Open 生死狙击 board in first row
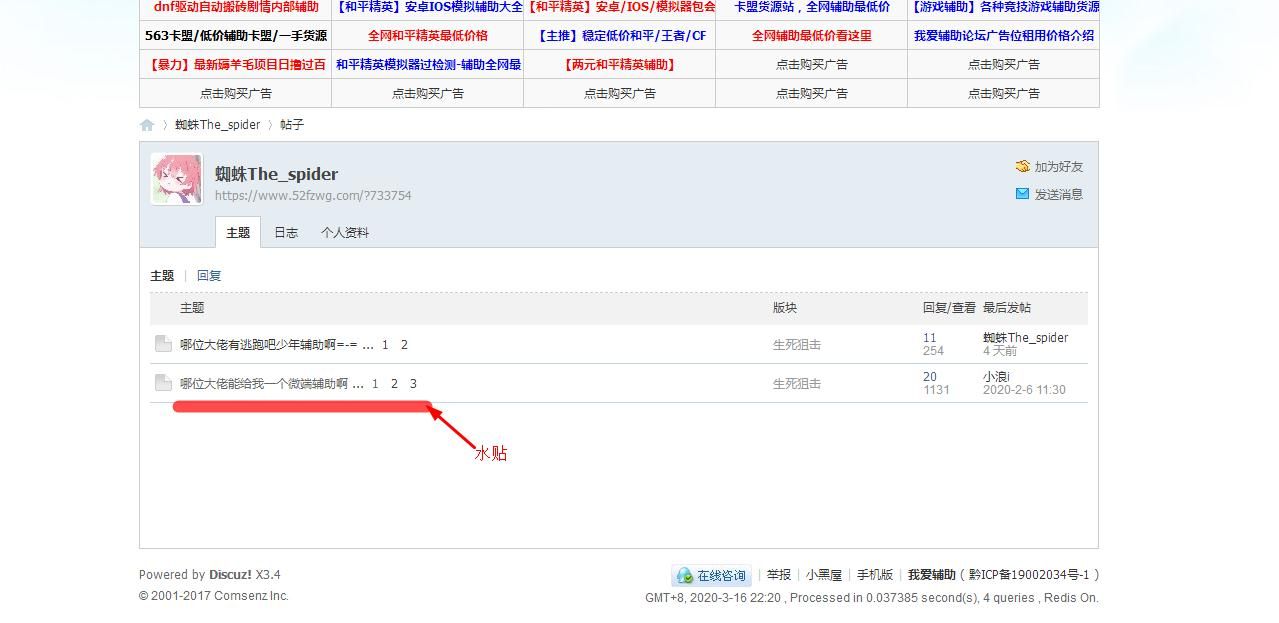Screen dimensions: 1279x623 click(797, 345)
